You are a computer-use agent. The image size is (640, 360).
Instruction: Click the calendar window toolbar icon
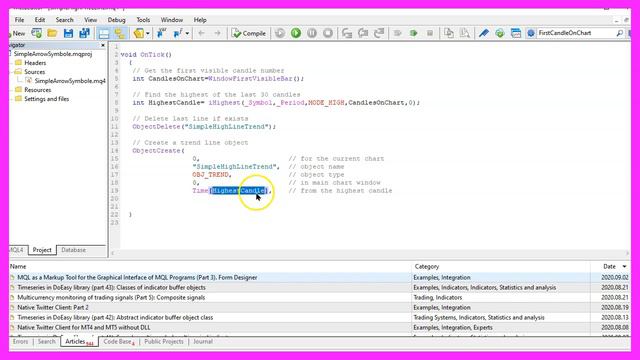click(x=516, y=33)
